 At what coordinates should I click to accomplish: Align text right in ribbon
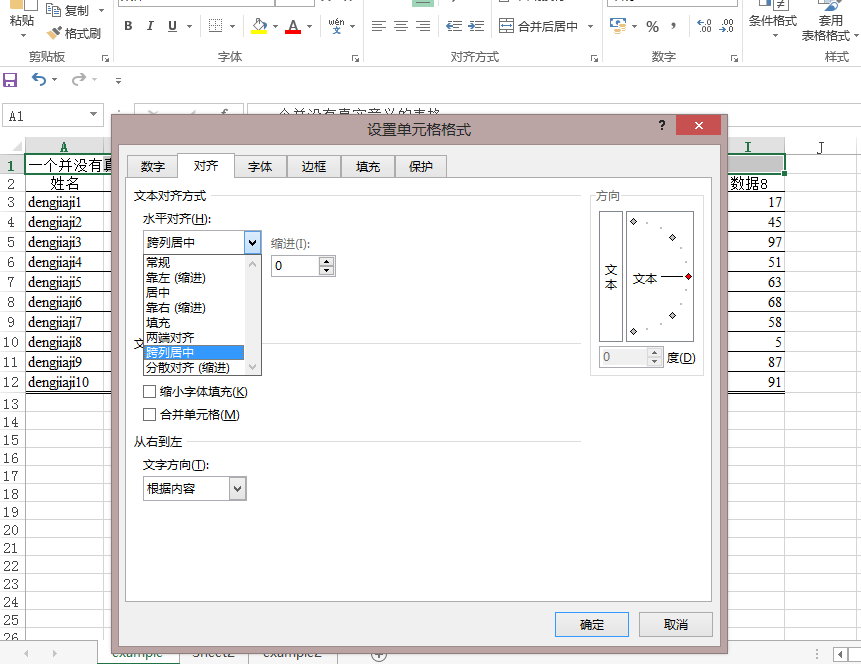pos(423,26)
